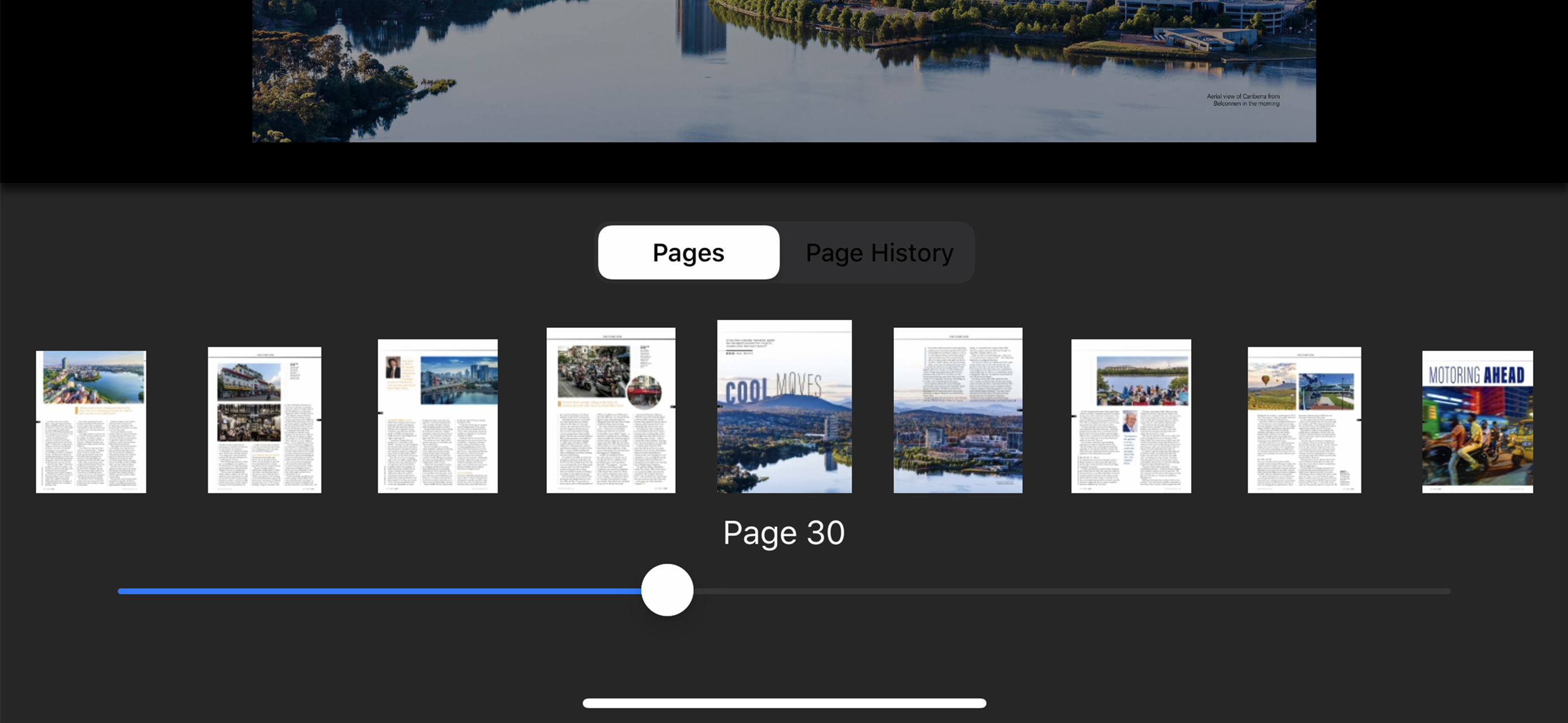Tap the Page 30 label
1568x723 pixels.
pos(783,533)
